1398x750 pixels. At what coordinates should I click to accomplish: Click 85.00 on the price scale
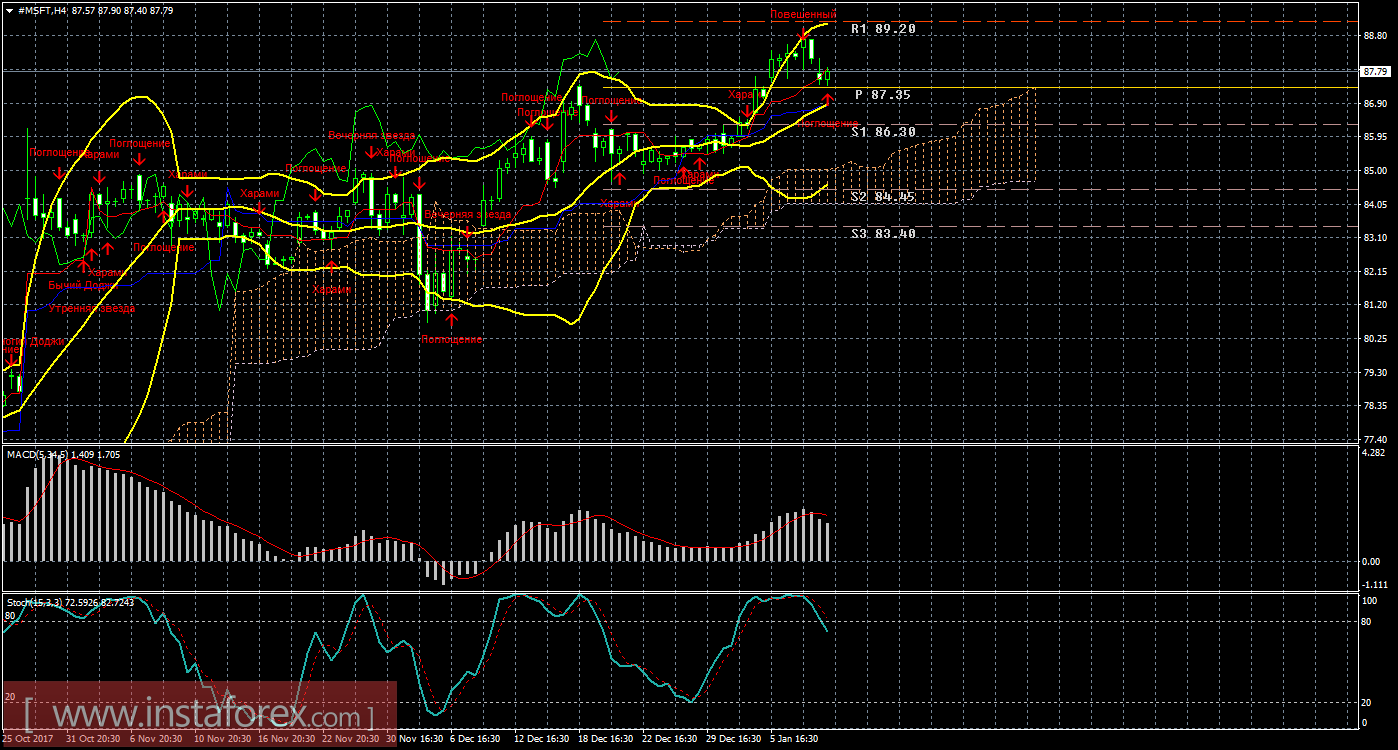[x=1376, y=171]
